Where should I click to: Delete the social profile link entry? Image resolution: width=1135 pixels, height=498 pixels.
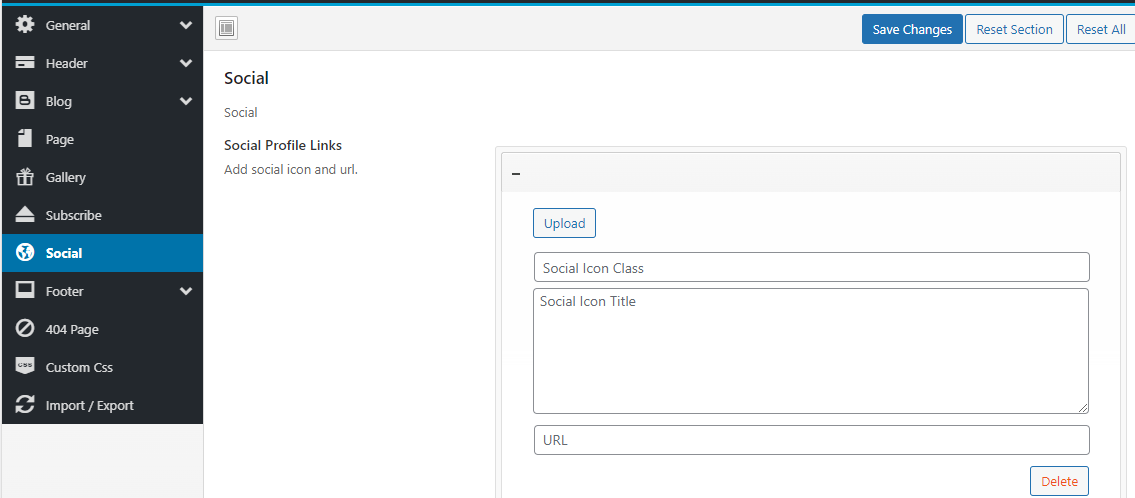pyautogui.click(x=1059, y=481)
